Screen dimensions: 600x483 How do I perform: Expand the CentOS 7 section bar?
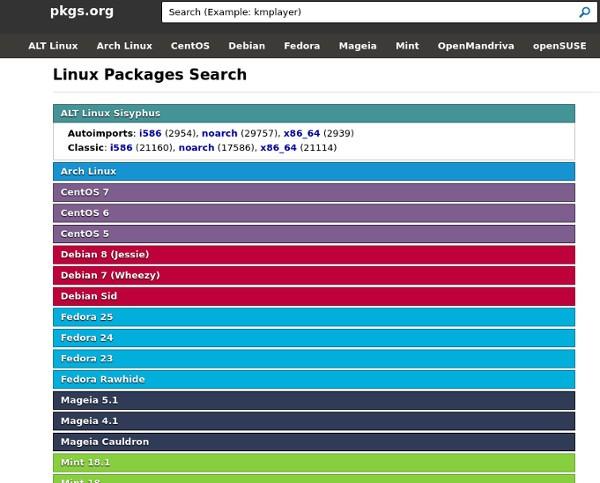point(314,192)
